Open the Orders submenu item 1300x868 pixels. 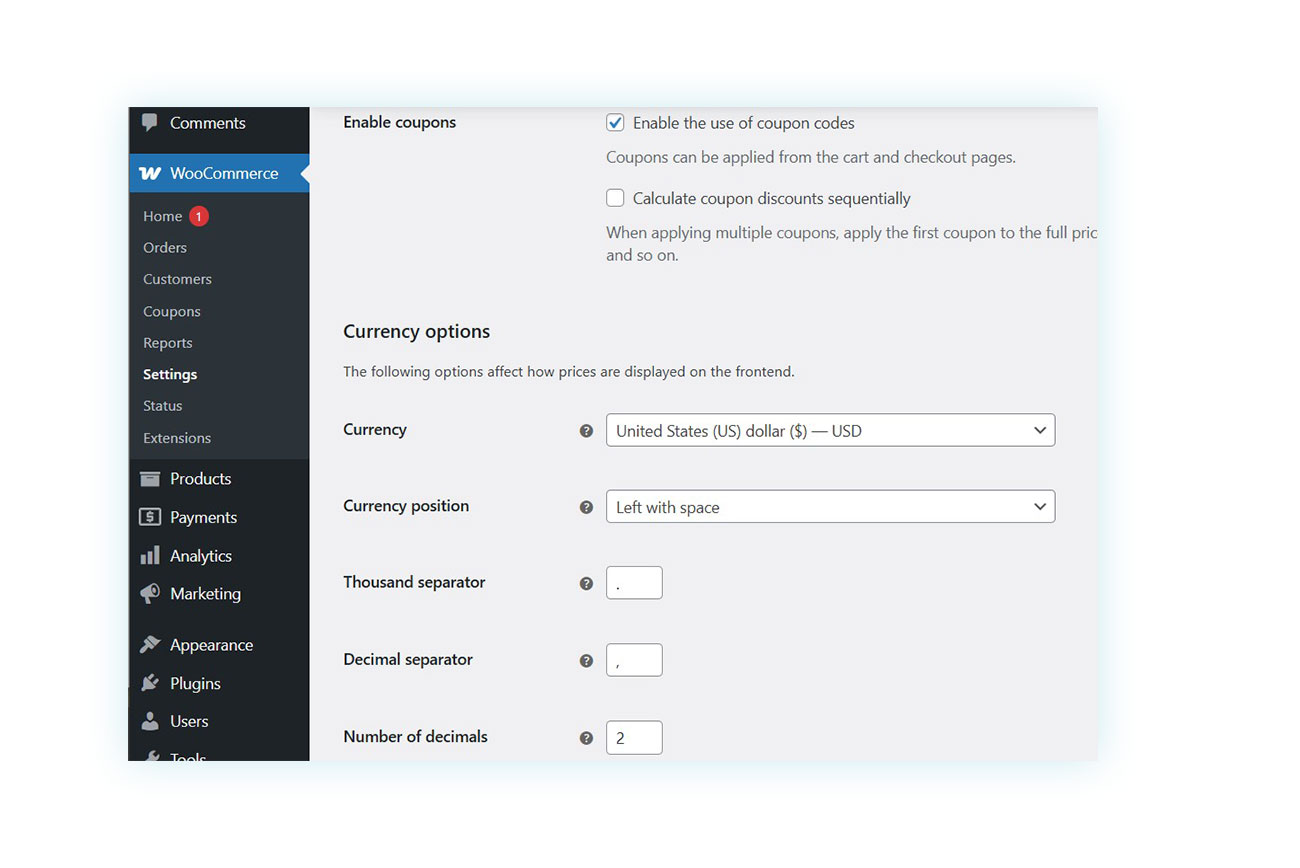[165, 247]
